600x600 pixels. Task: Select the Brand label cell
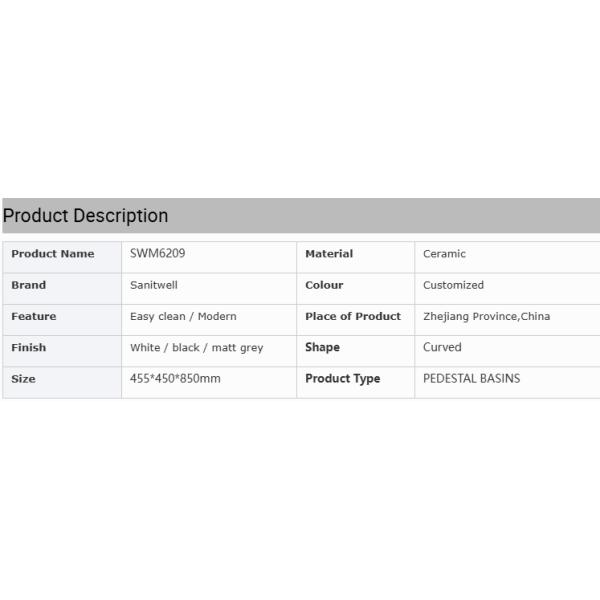[x=29, y=285]
